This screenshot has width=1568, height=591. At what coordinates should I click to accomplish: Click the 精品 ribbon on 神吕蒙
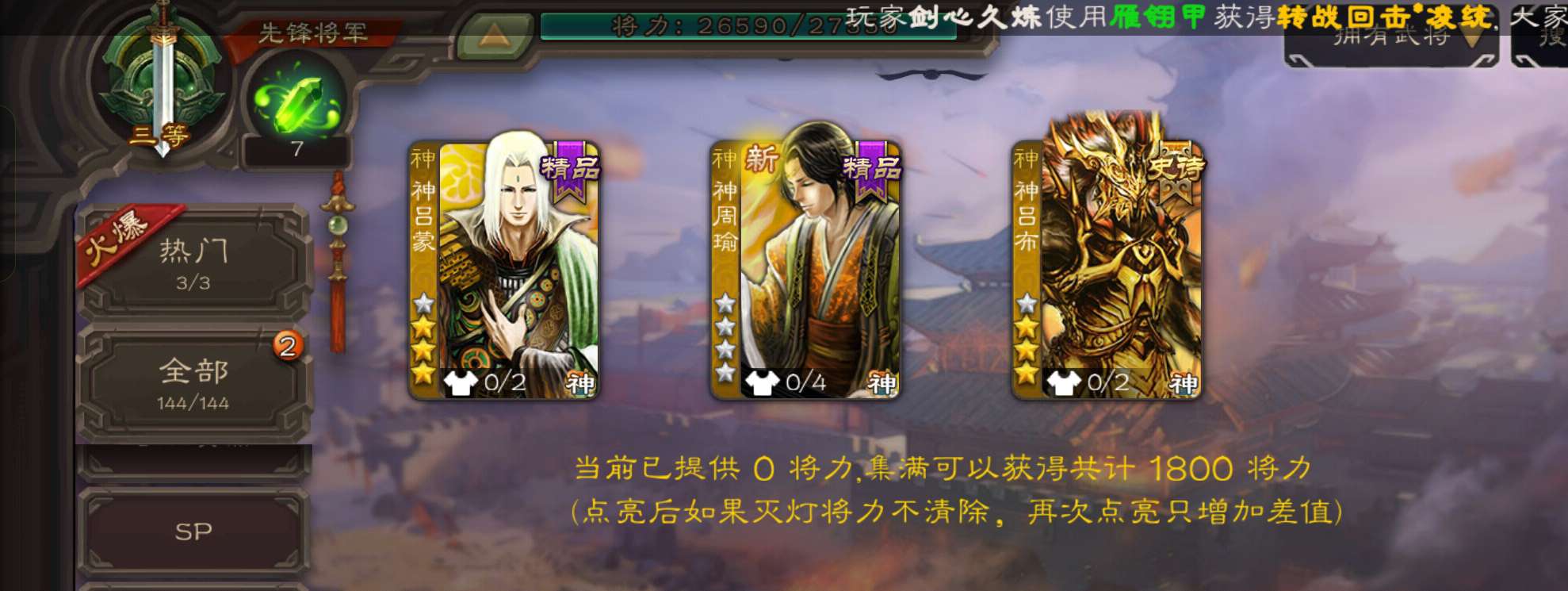(570, 168)
